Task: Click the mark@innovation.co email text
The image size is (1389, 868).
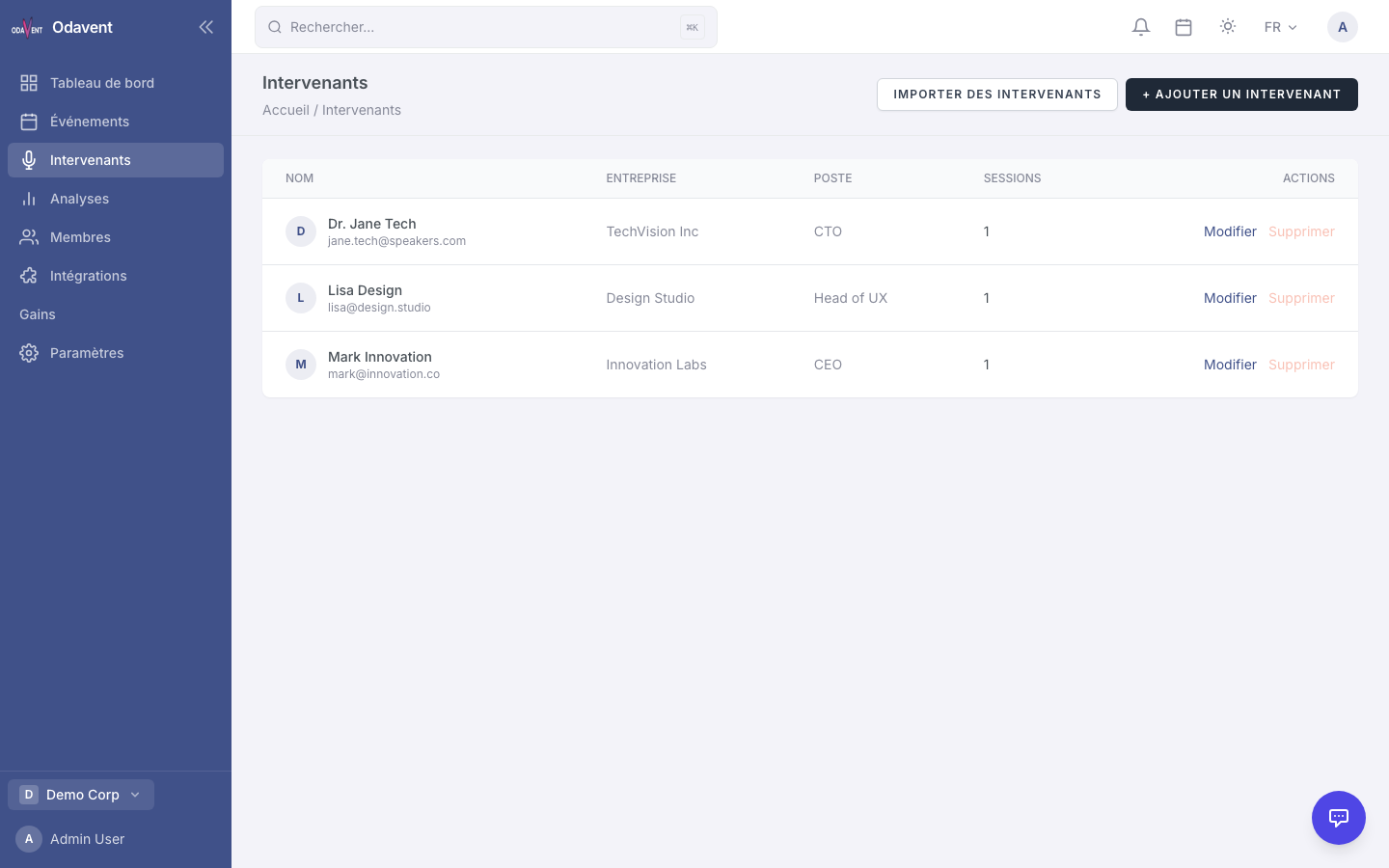Action: pos(384,374)
